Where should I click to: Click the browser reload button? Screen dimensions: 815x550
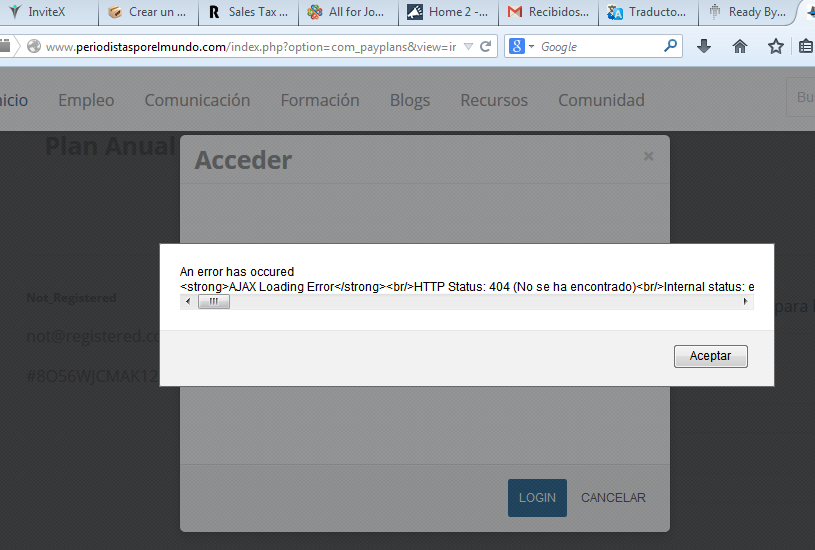(486, 47)
